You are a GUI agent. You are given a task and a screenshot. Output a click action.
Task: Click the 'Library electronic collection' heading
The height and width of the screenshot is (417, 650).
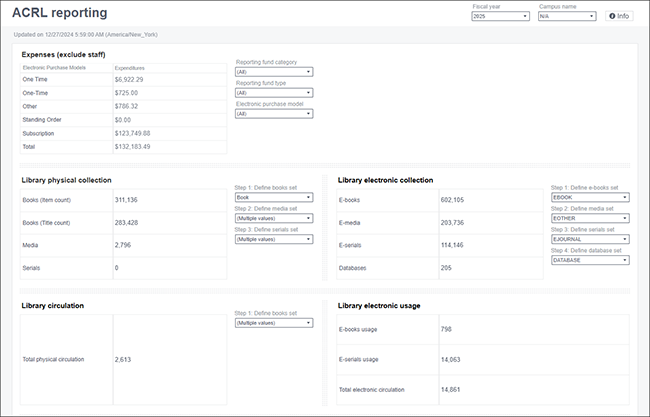386,180
